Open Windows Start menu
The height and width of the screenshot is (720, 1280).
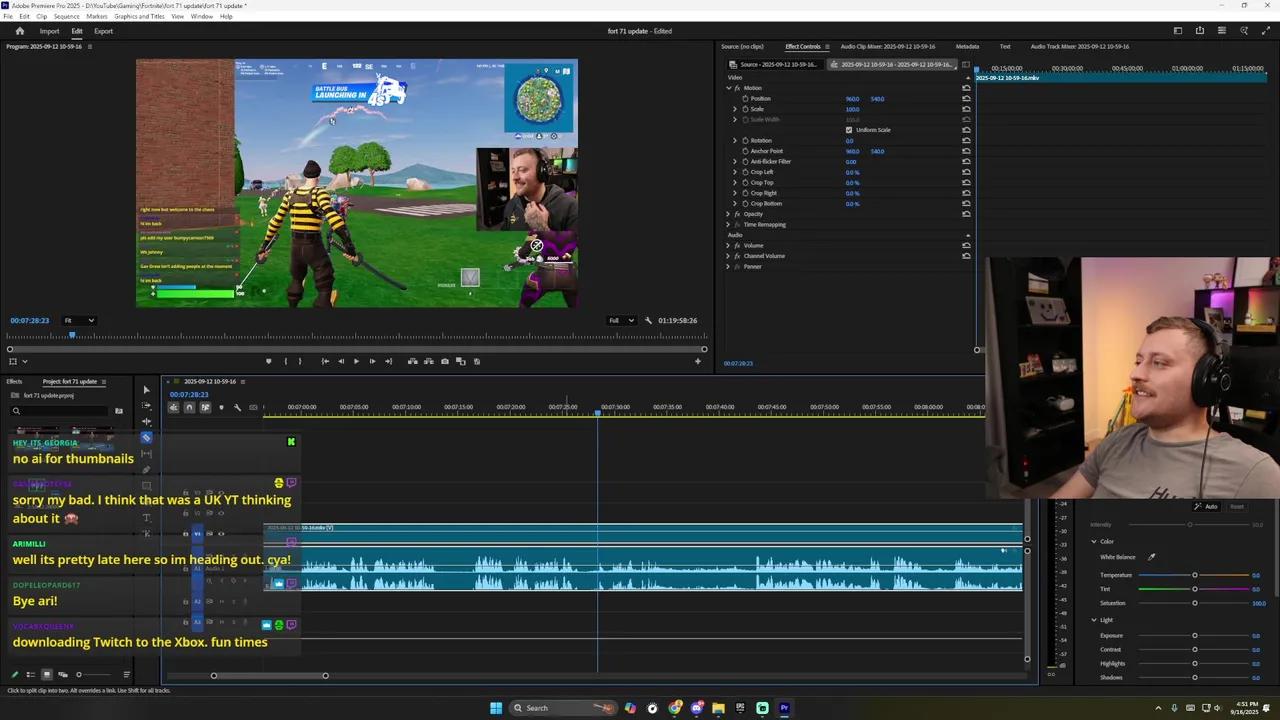(x=496, y=708)
